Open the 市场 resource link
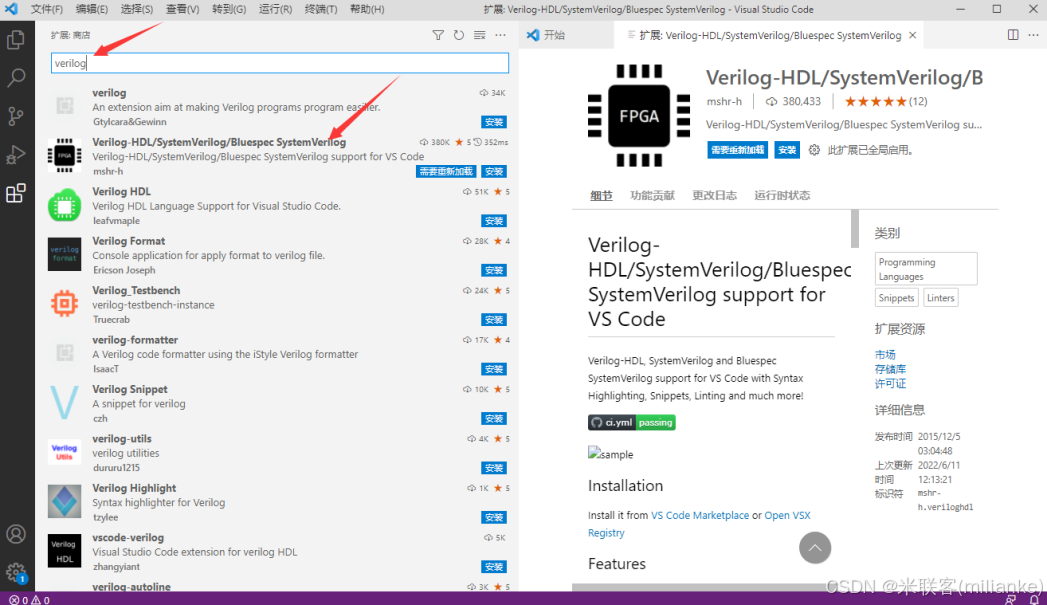Screen dimensions: 1047x605 point(885,355)
